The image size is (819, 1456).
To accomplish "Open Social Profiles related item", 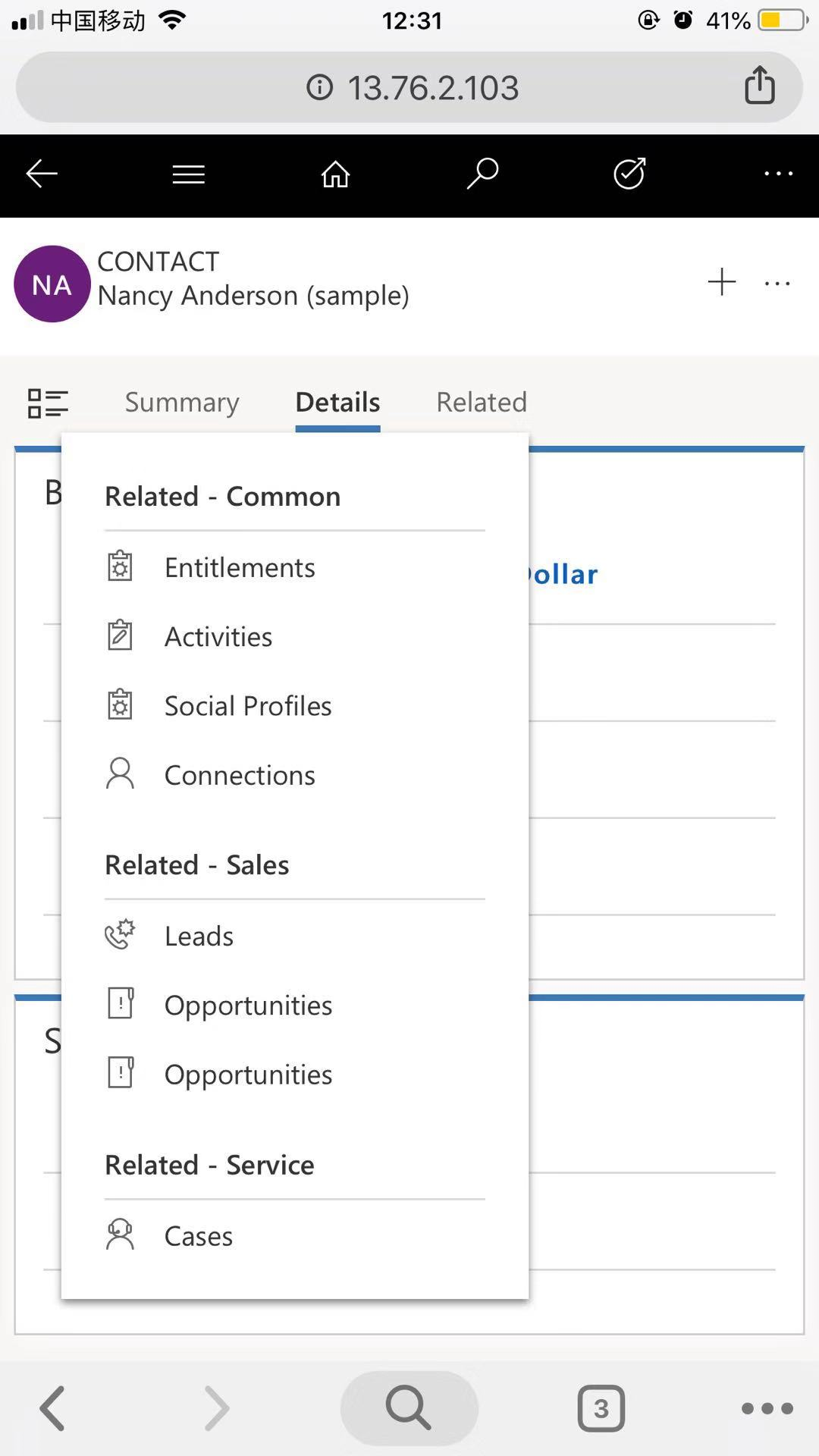I will click(x=294, y=706).
